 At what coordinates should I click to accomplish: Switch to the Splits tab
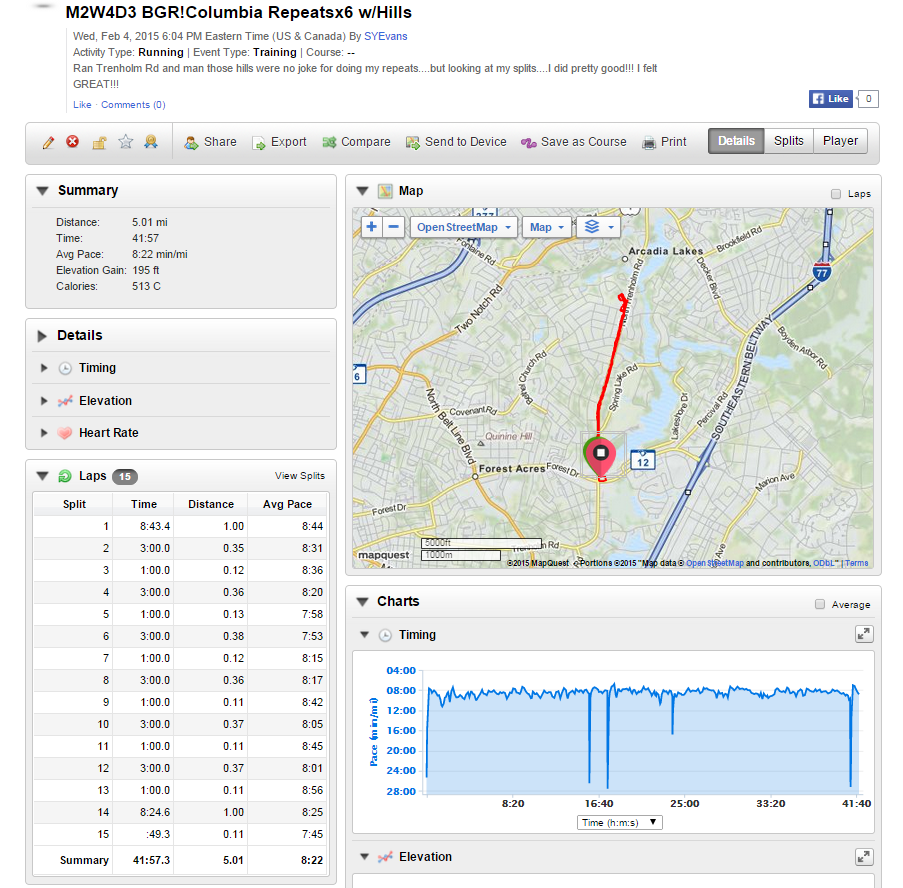click(x=788, y=141)
